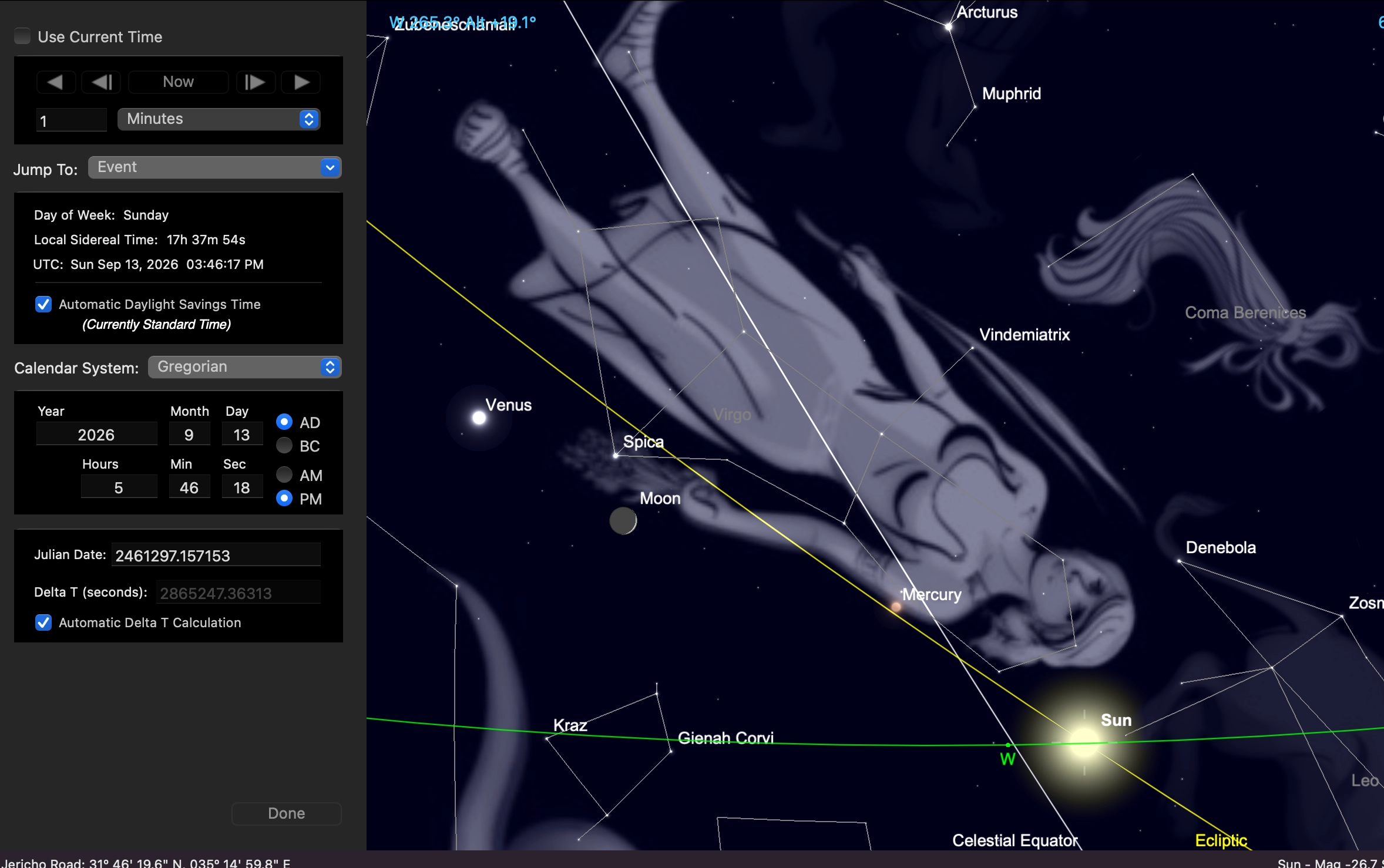Click the Done button

(286, 813)
